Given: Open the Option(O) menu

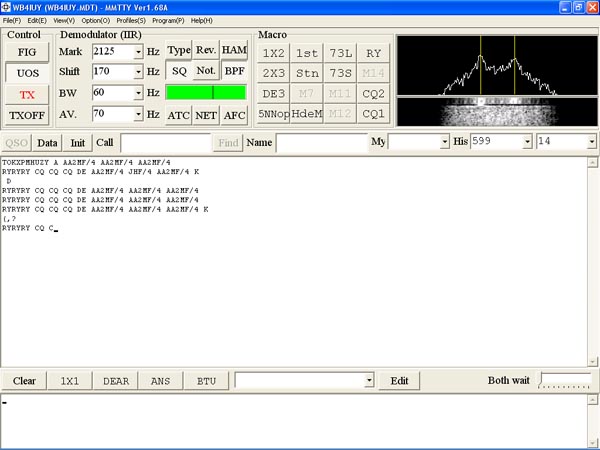Looking at the screenshot, I should 96,20.
